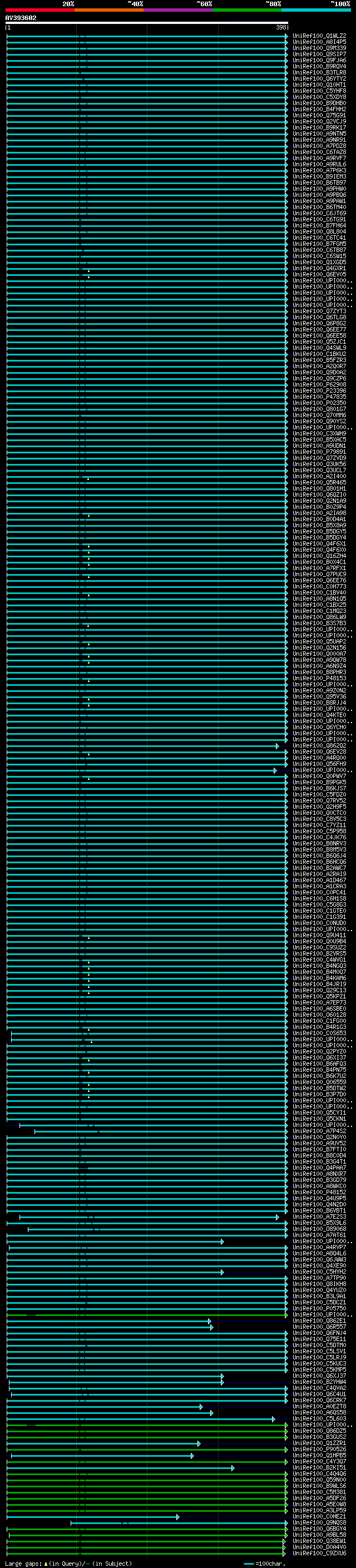Open hit UniRef100_A8I4P5
This screenshot has height=1568, width=356.
(319, 42)
